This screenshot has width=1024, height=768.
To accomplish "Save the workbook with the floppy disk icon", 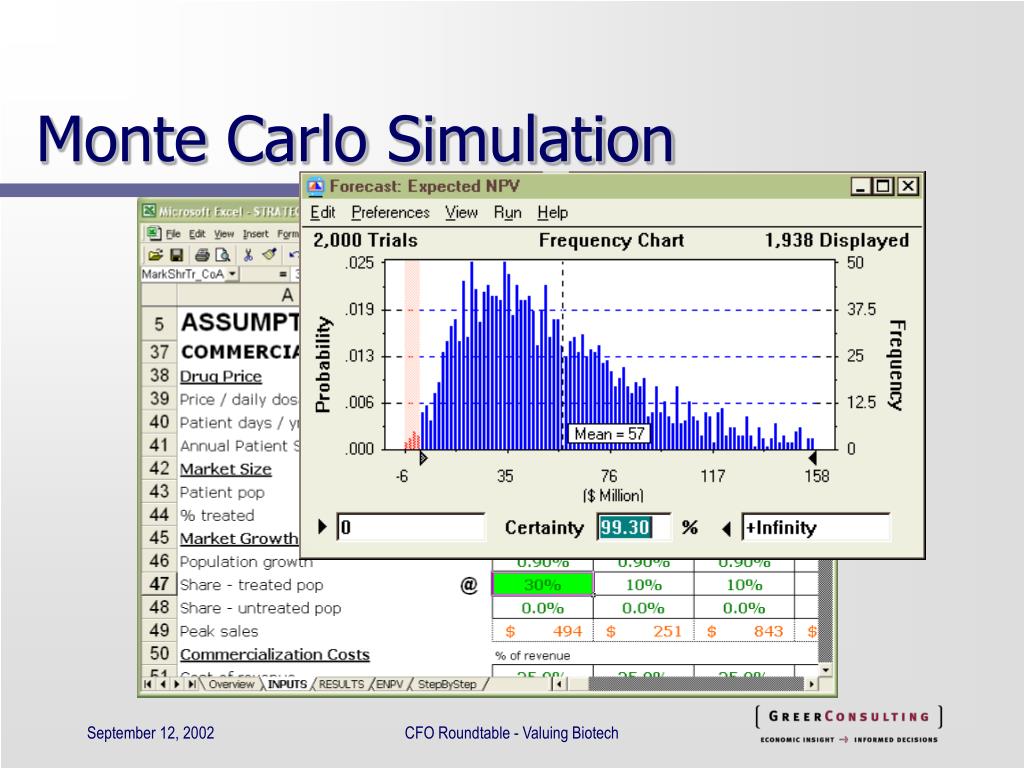I will [176, 255].
